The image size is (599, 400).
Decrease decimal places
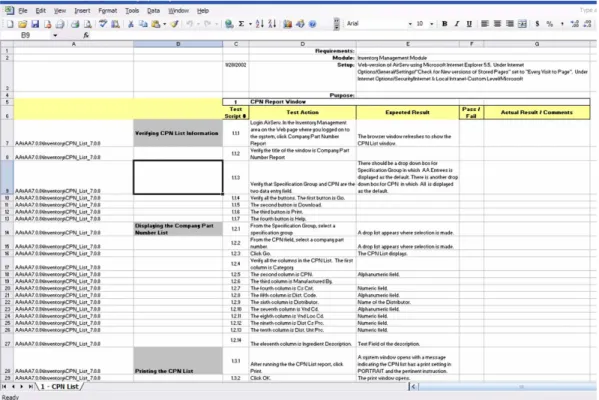588,24
